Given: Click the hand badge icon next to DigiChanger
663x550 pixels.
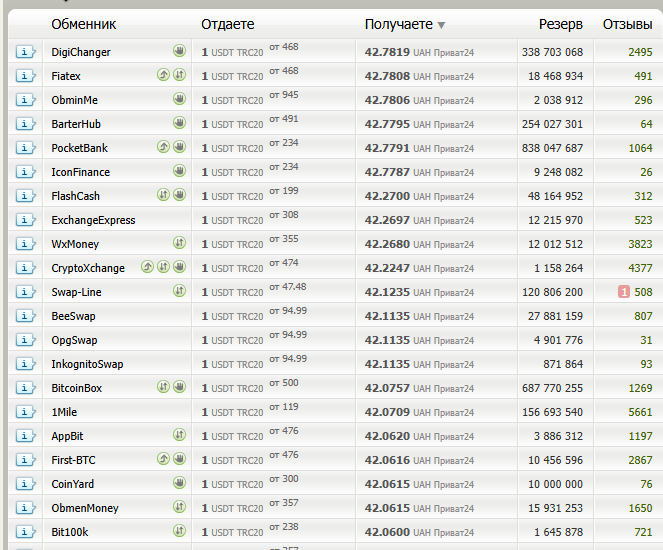Looking at the screenshot, I should [x=180, y=51].
